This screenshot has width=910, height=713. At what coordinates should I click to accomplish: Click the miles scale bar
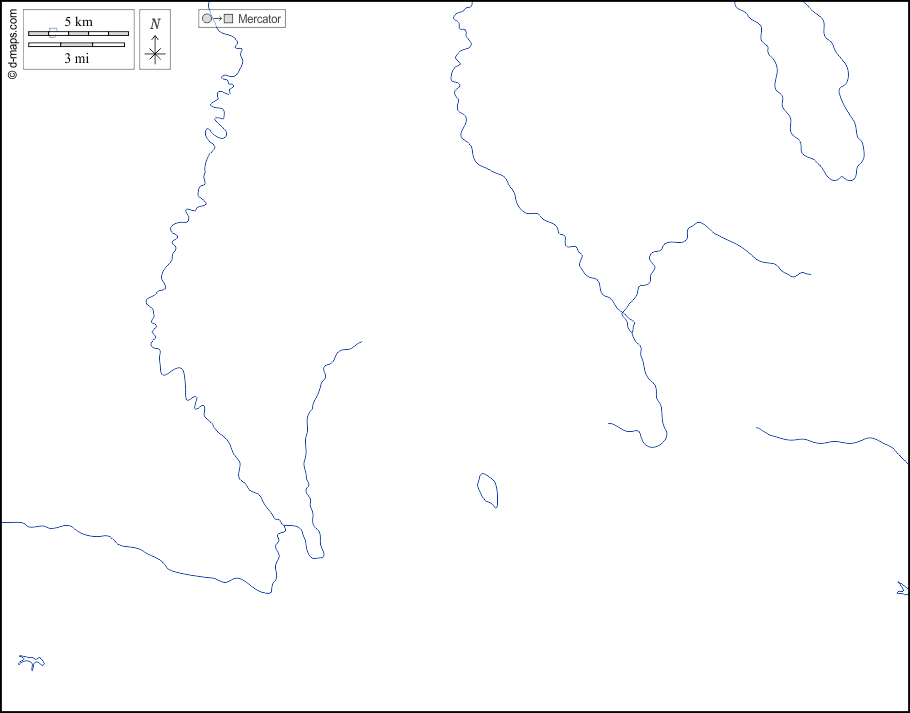coord(76,44)
